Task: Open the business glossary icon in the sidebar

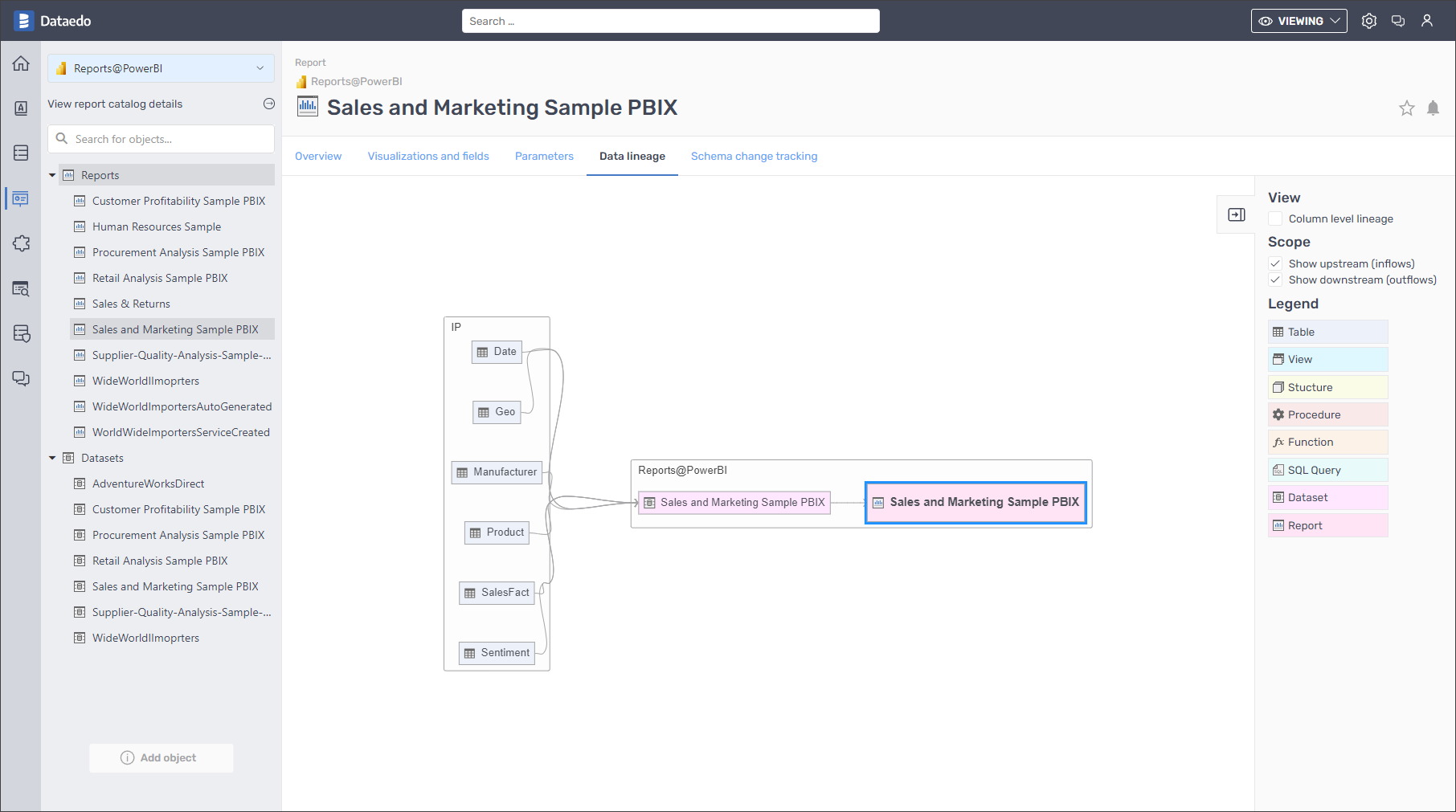Action: [x=21, y=108]
